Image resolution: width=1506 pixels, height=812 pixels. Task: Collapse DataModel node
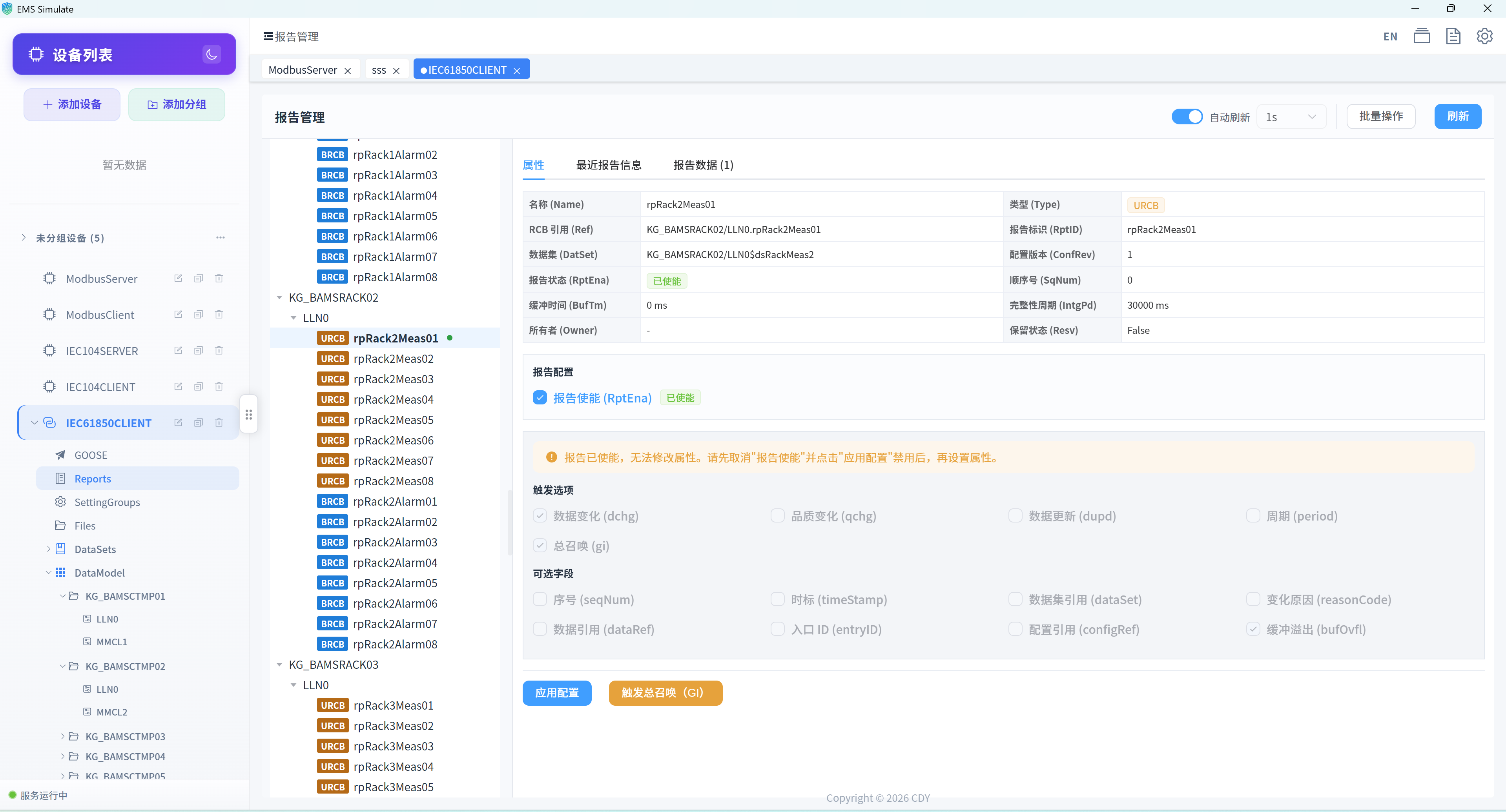[x=49, y=572]
